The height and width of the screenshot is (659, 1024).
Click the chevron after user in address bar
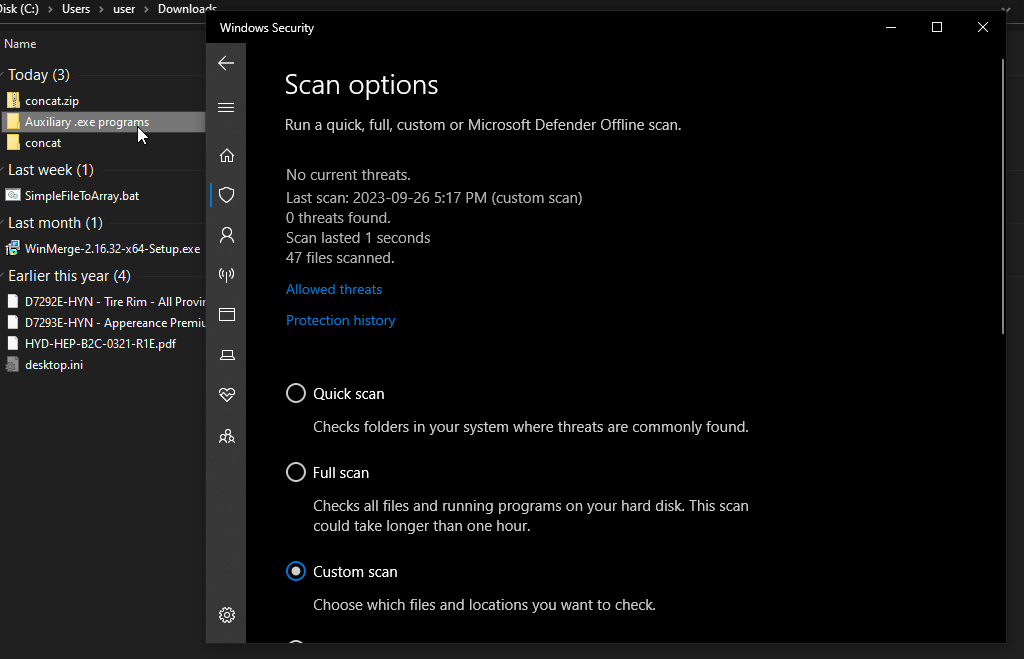pyautogui.click(x=146, y=9)
